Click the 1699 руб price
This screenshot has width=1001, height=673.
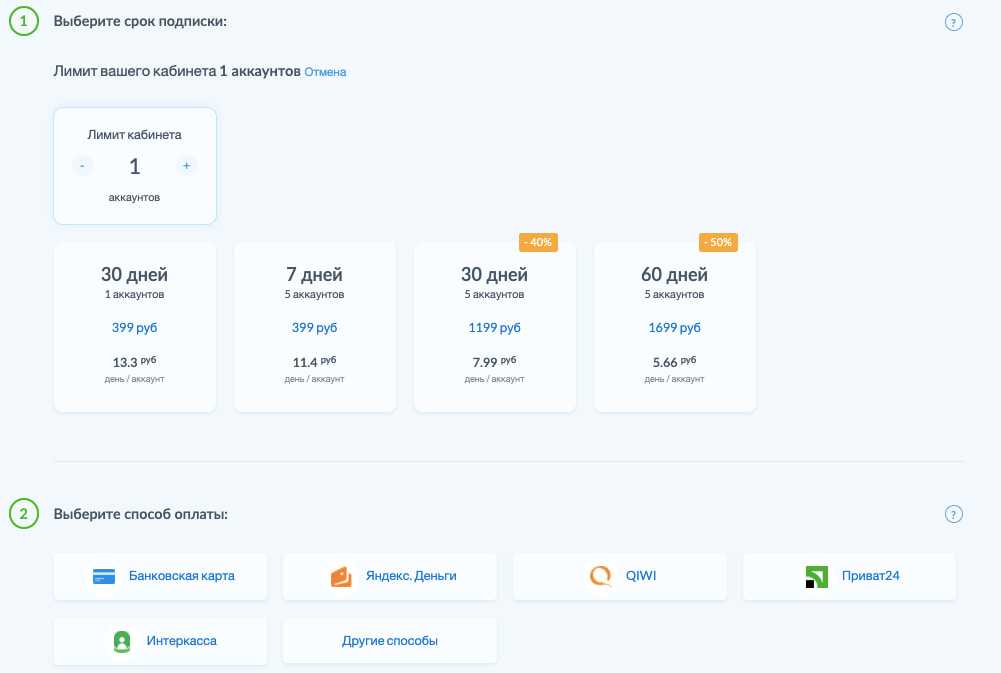click(675, 328)
